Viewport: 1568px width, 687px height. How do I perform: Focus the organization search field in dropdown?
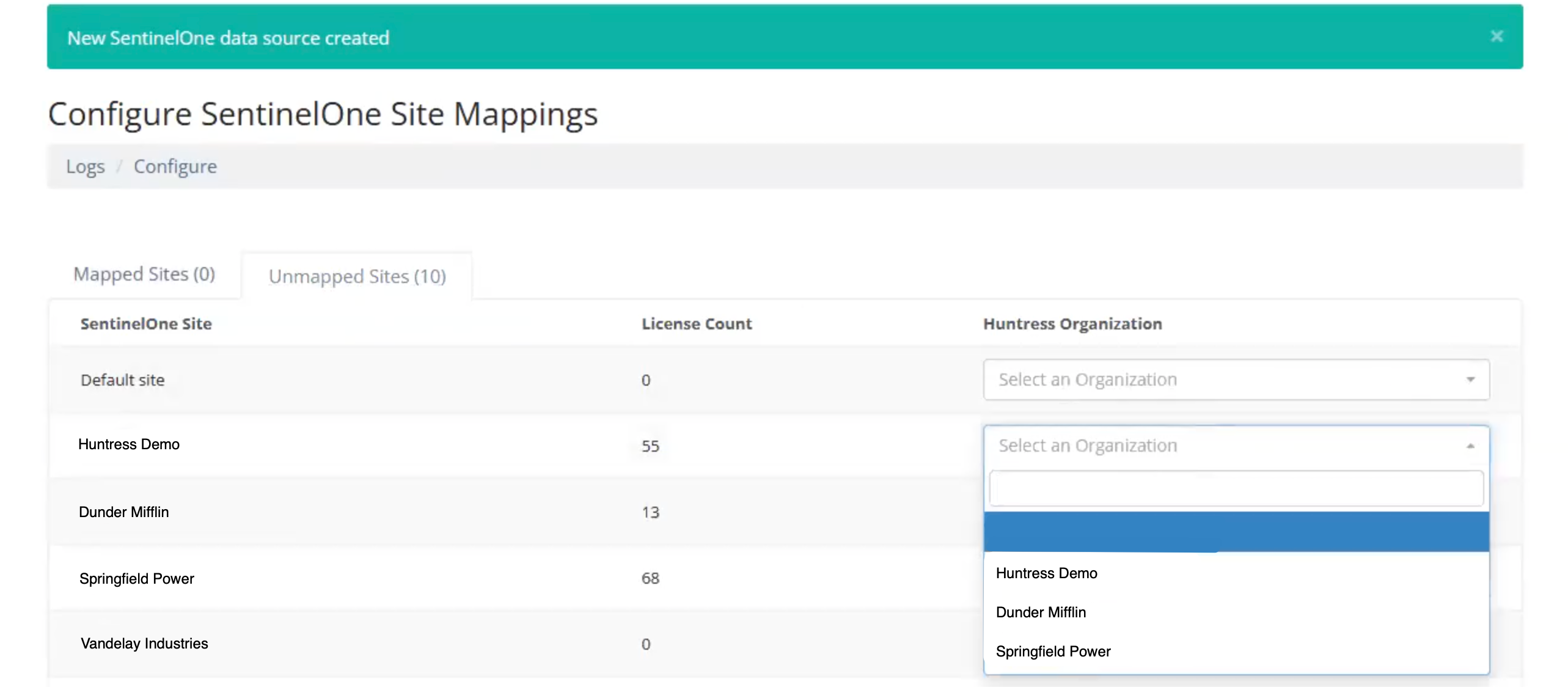click(1236, 488)
